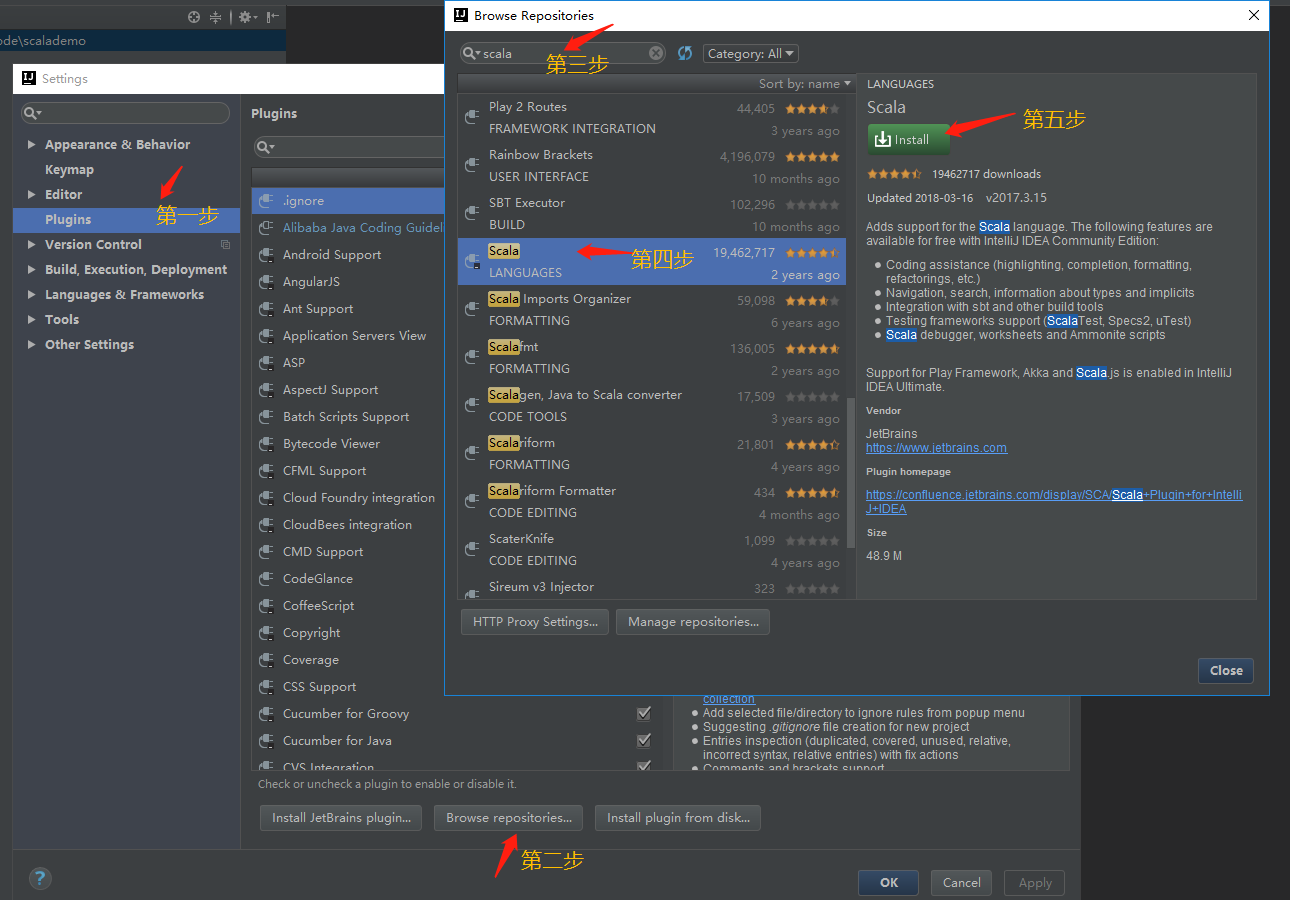This screenshot has width=1290, height=900.
Task: Click the help question mark icon in Settings
Action: point(40,878)
